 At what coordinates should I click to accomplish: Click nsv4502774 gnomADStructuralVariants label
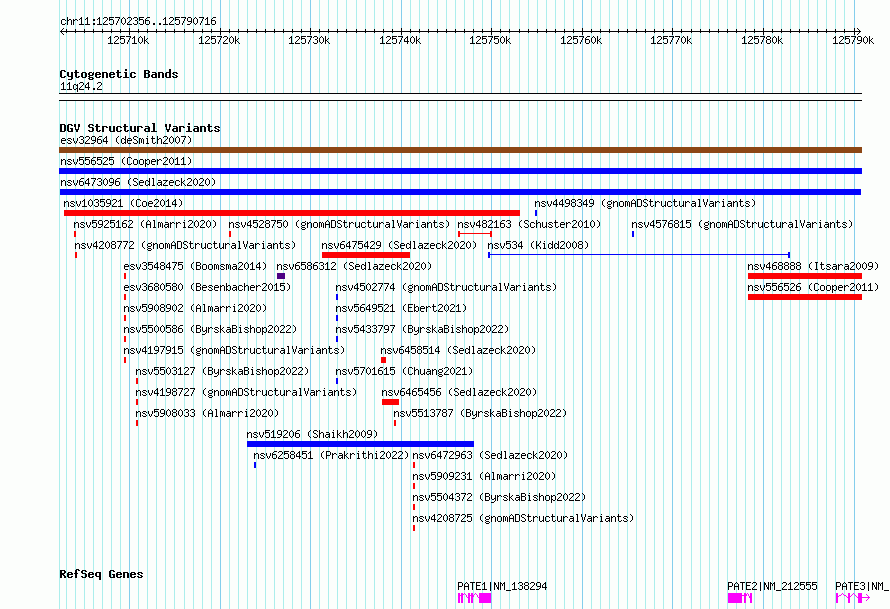tap(446, 287)
